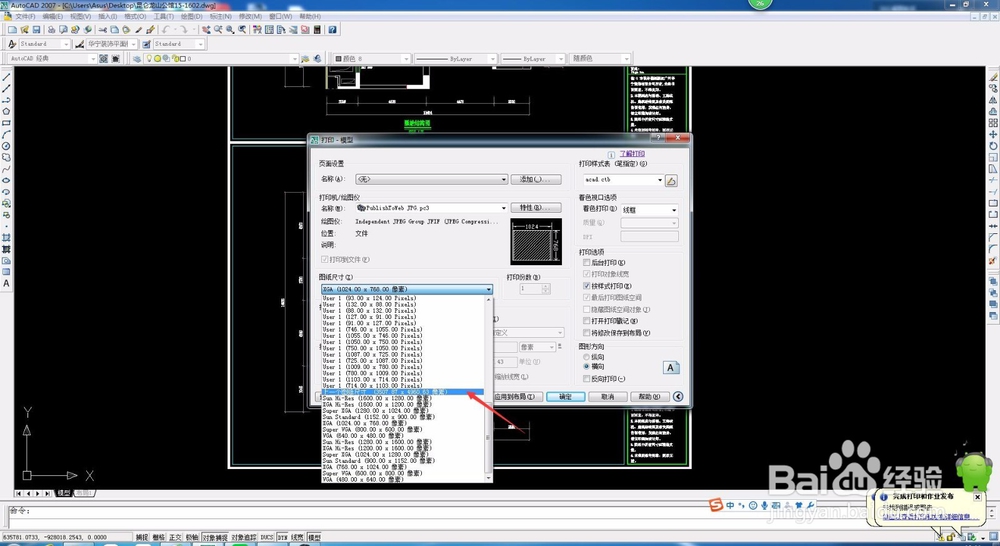Select Sun Hi-Res (1600.00 x 1280.00) paper size

click(x=377, y=398)
